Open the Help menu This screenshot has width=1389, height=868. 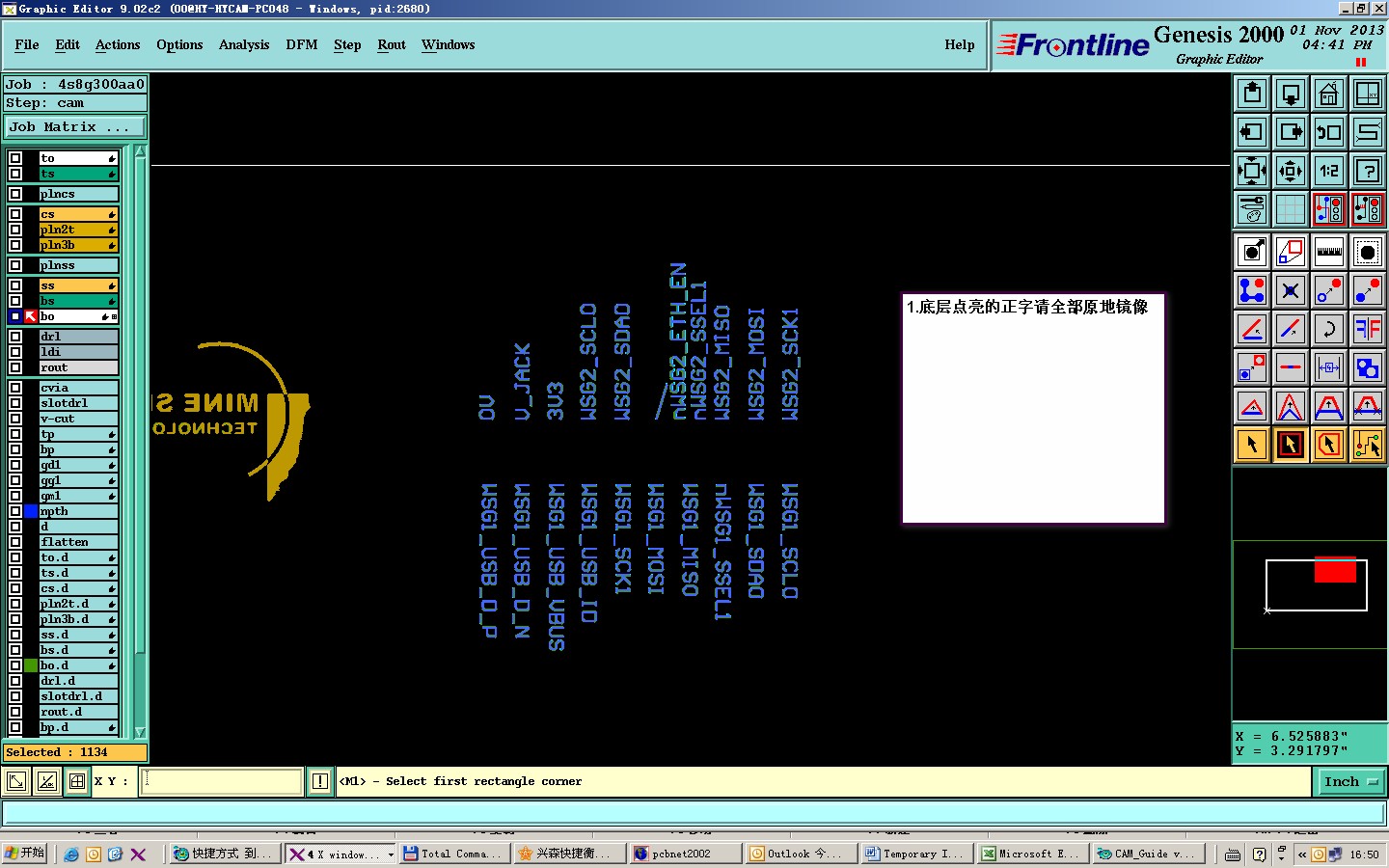point(960,45)
